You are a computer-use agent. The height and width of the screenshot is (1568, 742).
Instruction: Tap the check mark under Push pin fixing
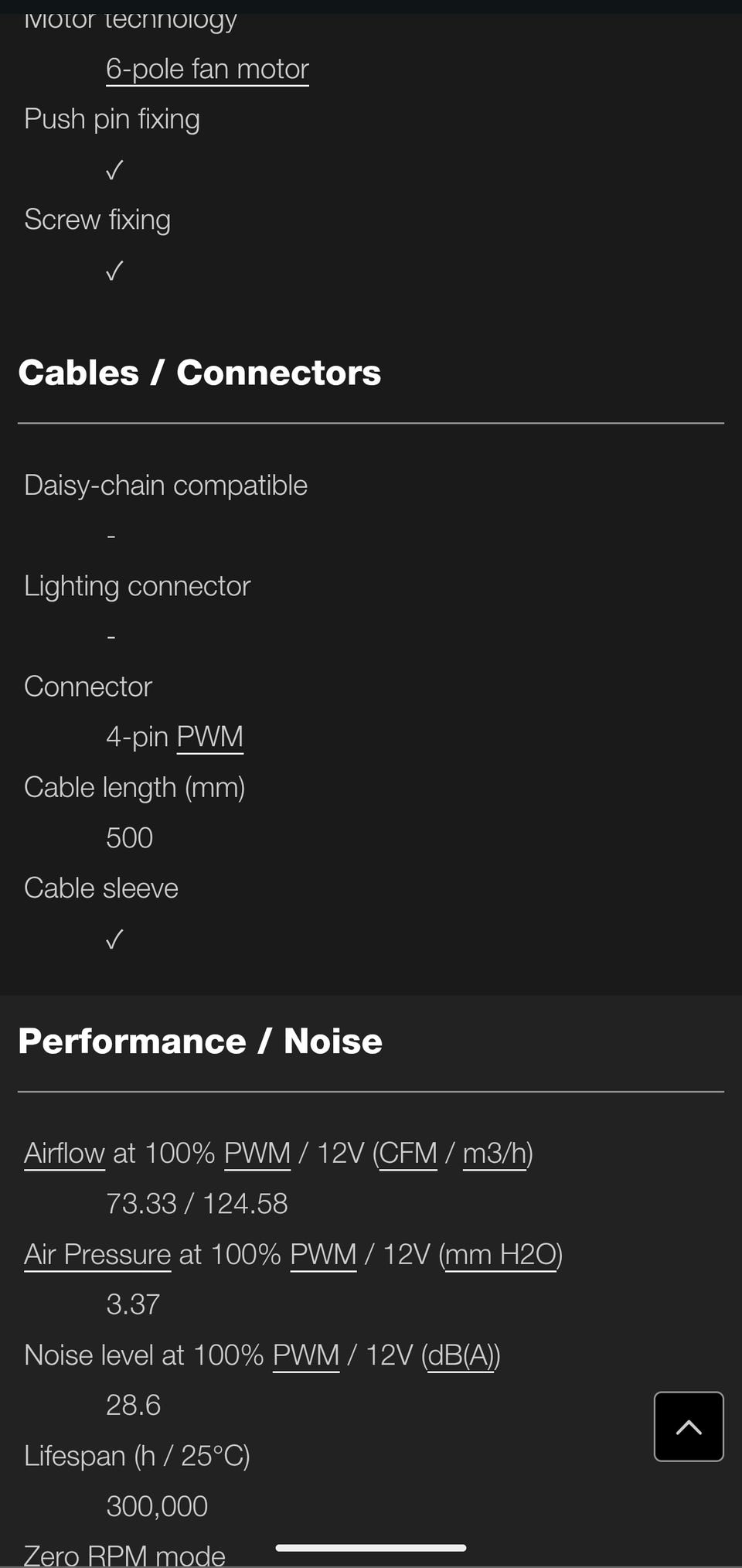114,170
